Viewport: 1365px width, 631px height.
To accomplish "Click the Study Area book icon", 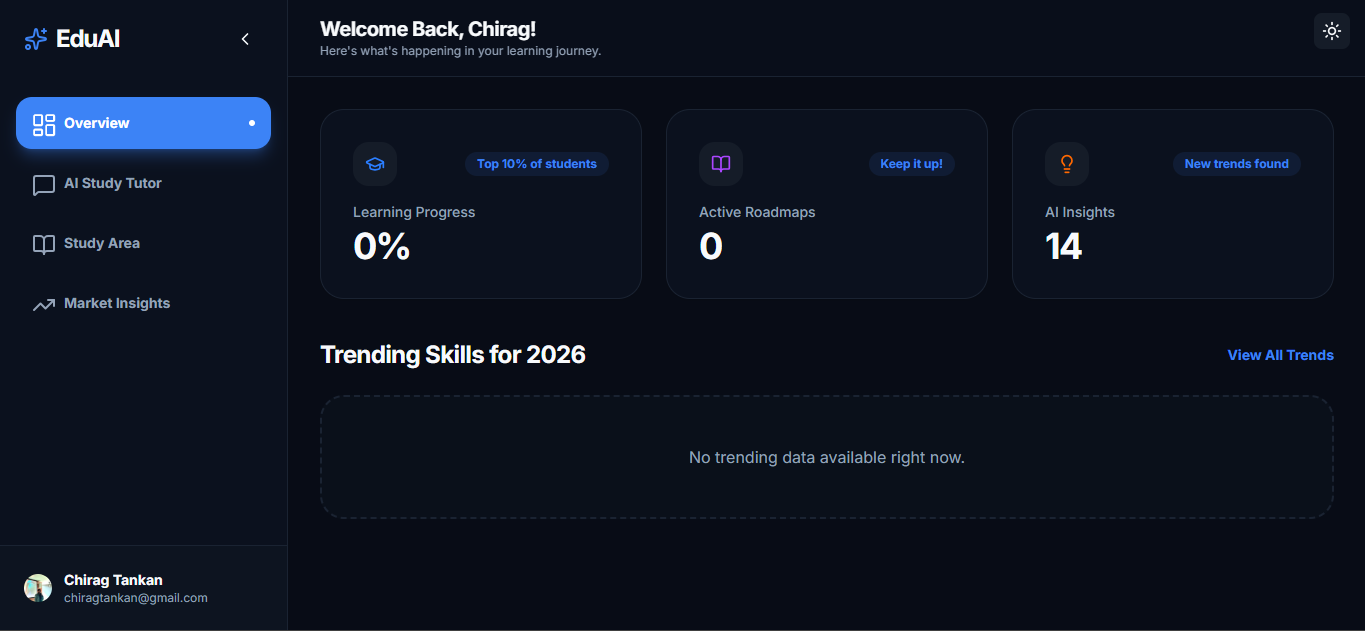I will [44, 245].
